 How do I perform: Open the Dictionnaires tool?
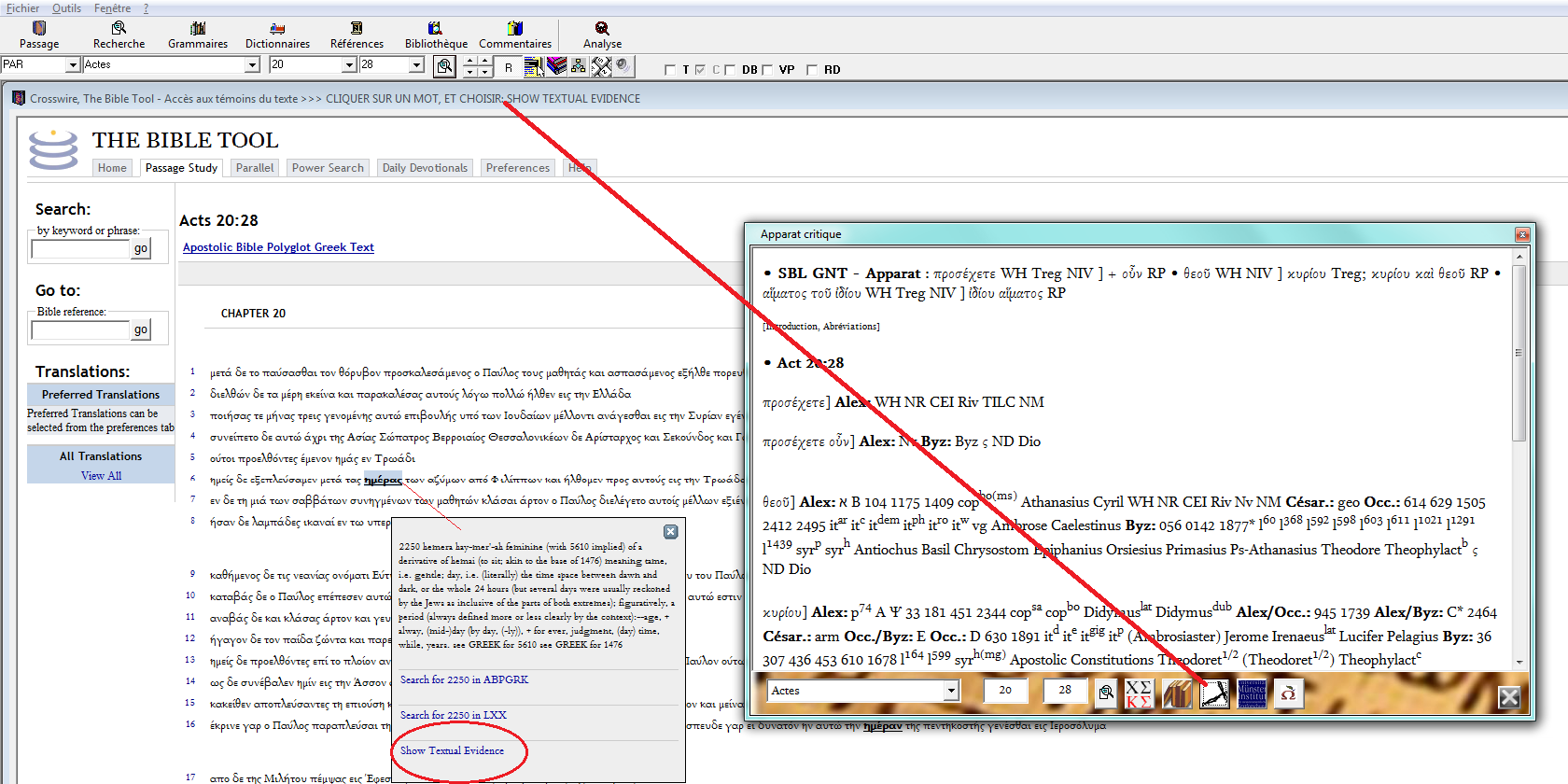pyautogui.click(x=277, y=35)
